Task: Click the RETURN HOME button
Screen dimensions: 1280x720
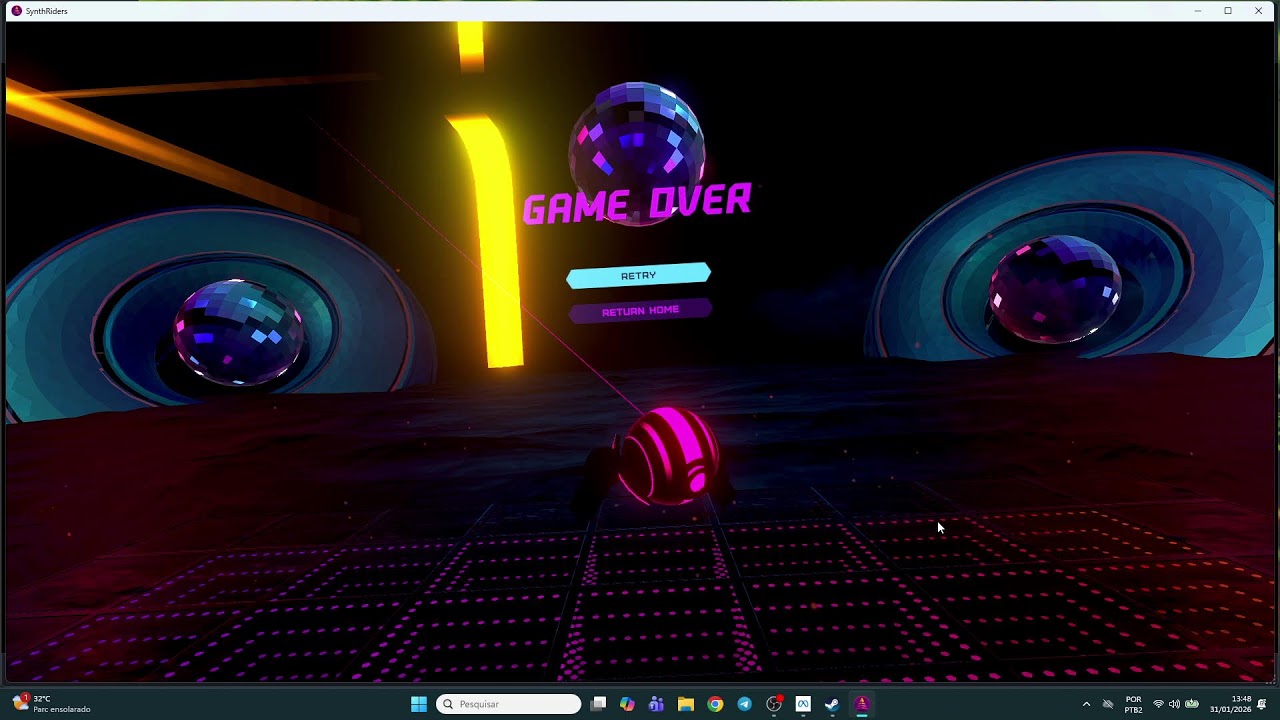Action: point(640,311)
